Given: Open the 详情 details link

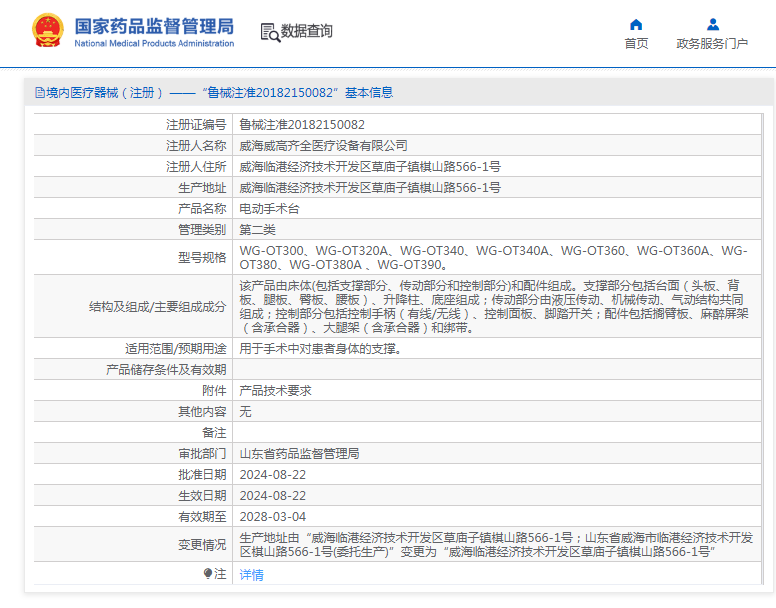Looking at the screenshot, I should point(251,574).
